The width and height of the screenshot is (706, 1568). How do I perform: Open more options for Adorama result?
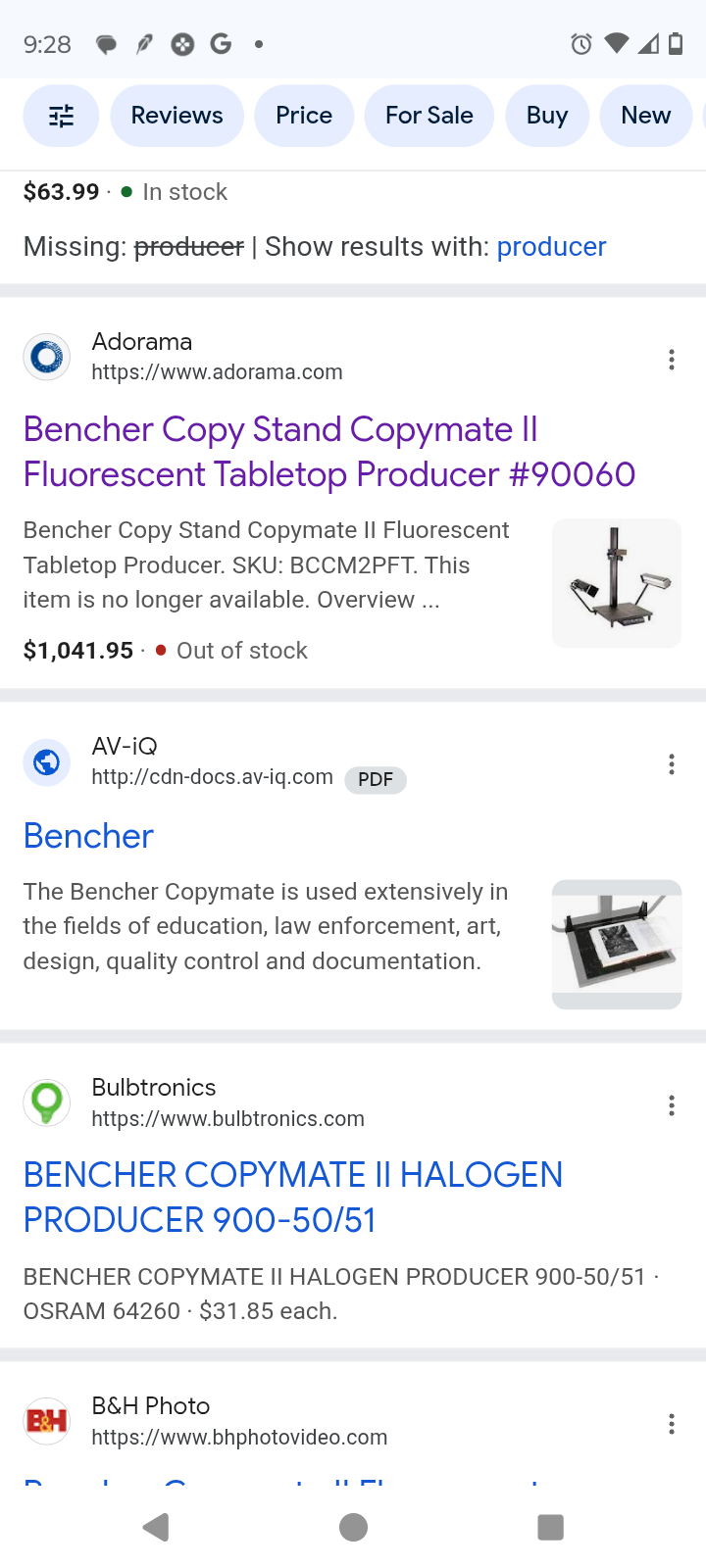click(672, 360)
